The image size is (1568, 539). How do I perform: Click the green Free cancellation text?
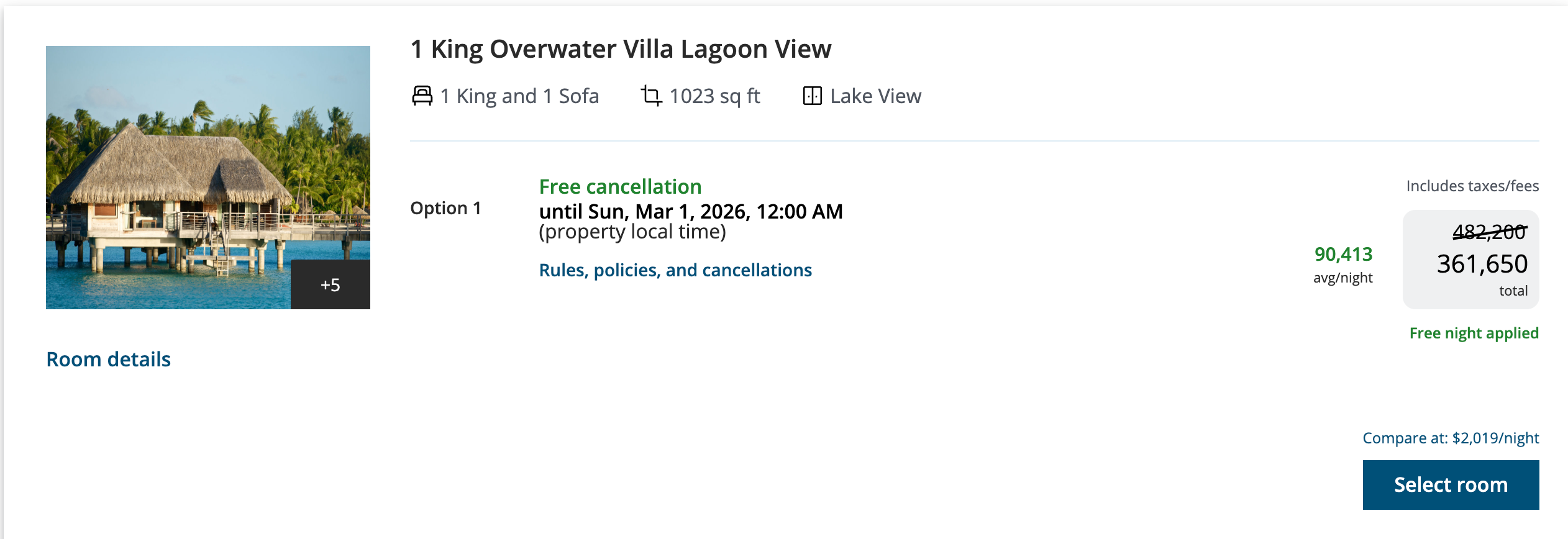coord(620,186)
